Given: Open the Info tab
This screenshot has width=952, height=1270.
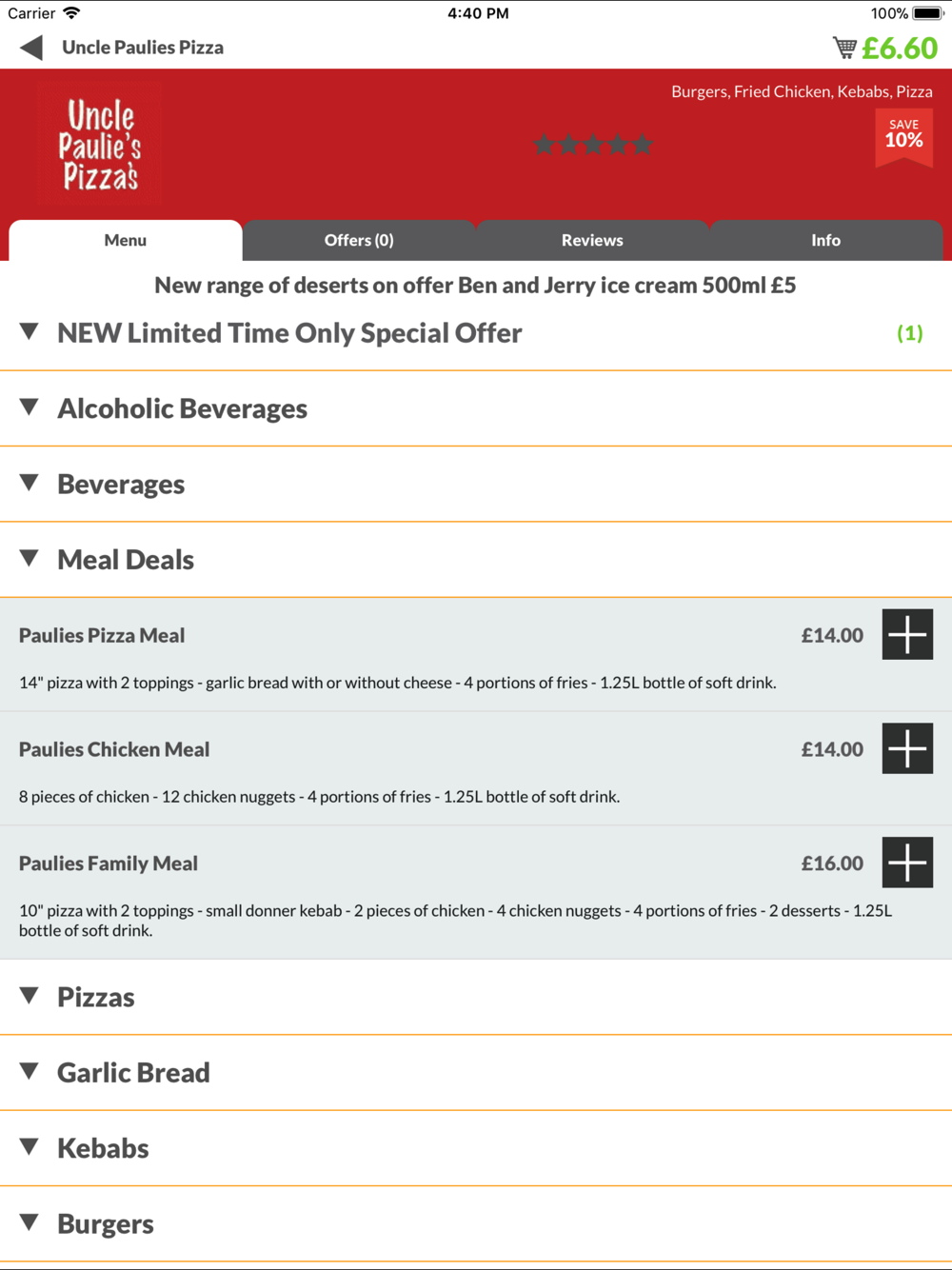Looking at the screenshot, I should [x=825, y=240].
